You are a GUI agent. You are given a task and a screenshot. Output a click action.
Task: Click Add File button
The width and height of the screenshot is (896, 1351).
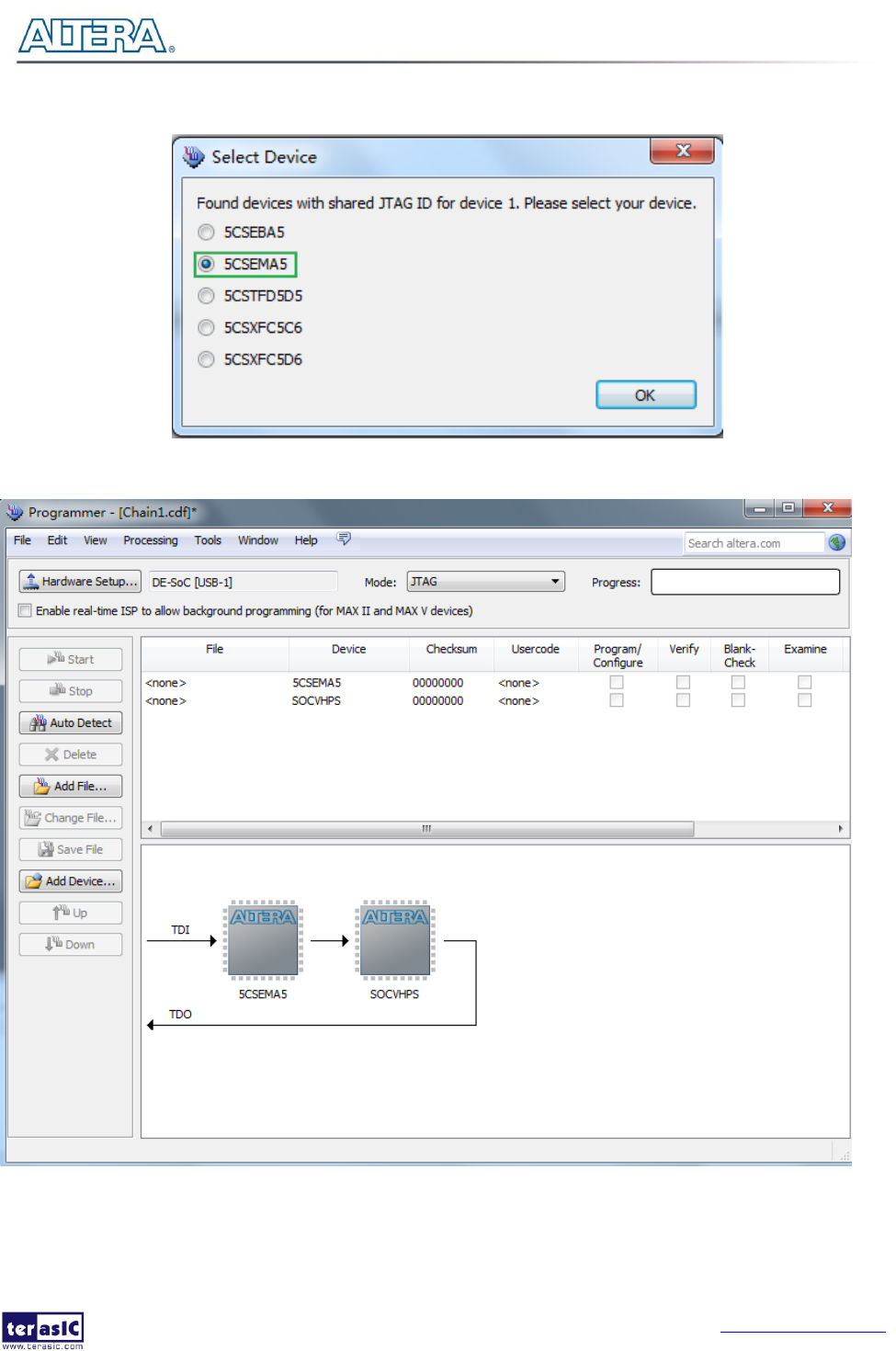click(x=71, y=787)
